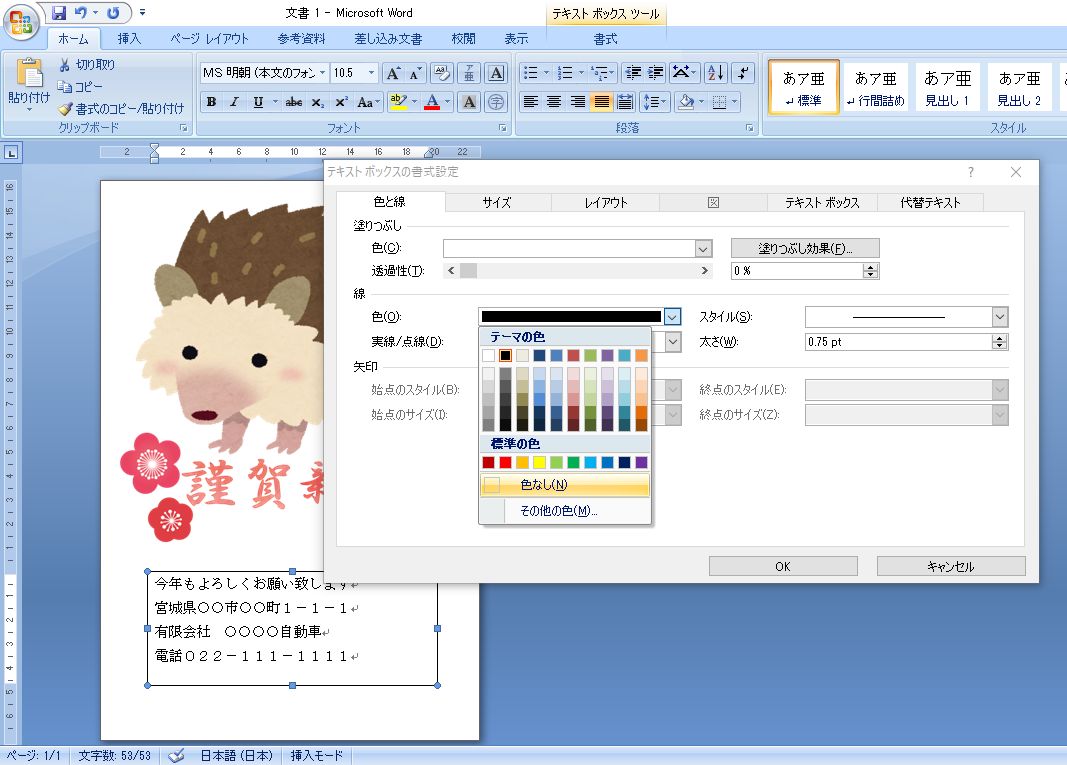Image resolution: width=1067 pixels, height=765 pixels.
Task: Open the font size 10.5 dropdown
Action: 372,73
